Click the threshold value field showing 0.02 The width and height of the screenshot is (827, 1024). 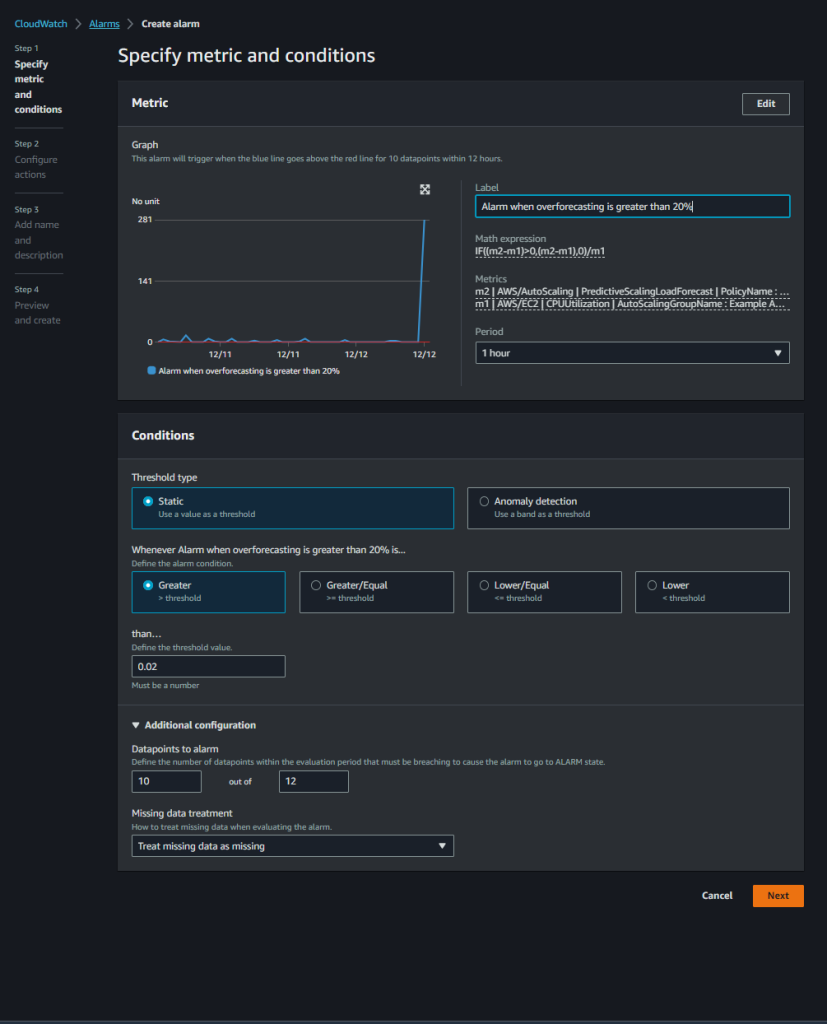pyautogui.click(x=208, y=666)
